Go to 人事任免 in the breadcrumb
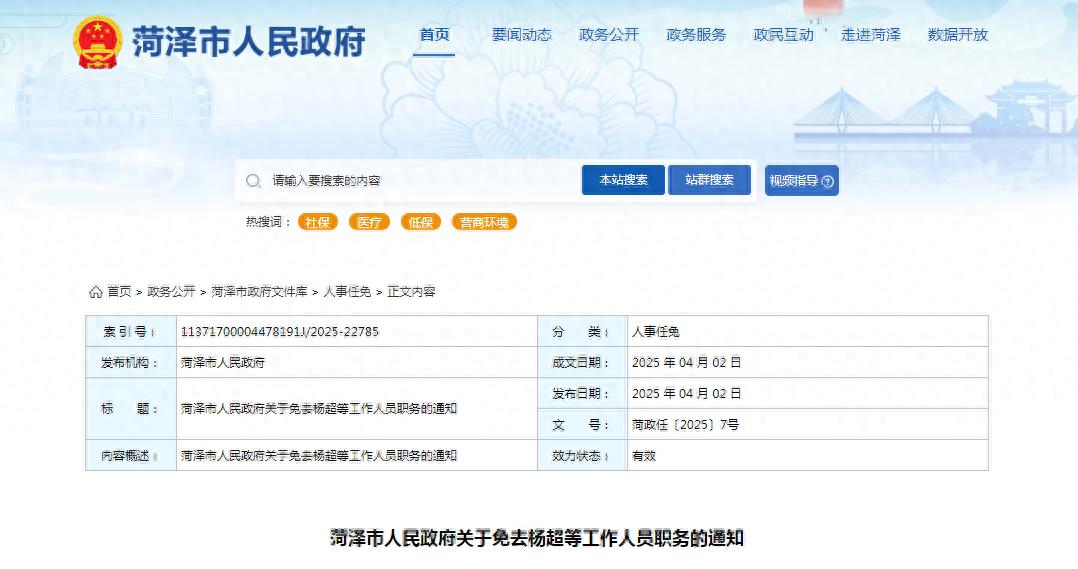This screenshot has height=569, width=1078. tap(347, 291)
